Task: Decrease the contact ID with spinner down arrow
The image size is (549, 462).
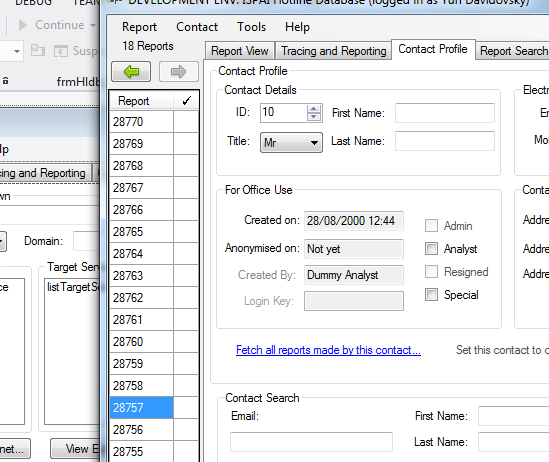Action: click(314, 117)
